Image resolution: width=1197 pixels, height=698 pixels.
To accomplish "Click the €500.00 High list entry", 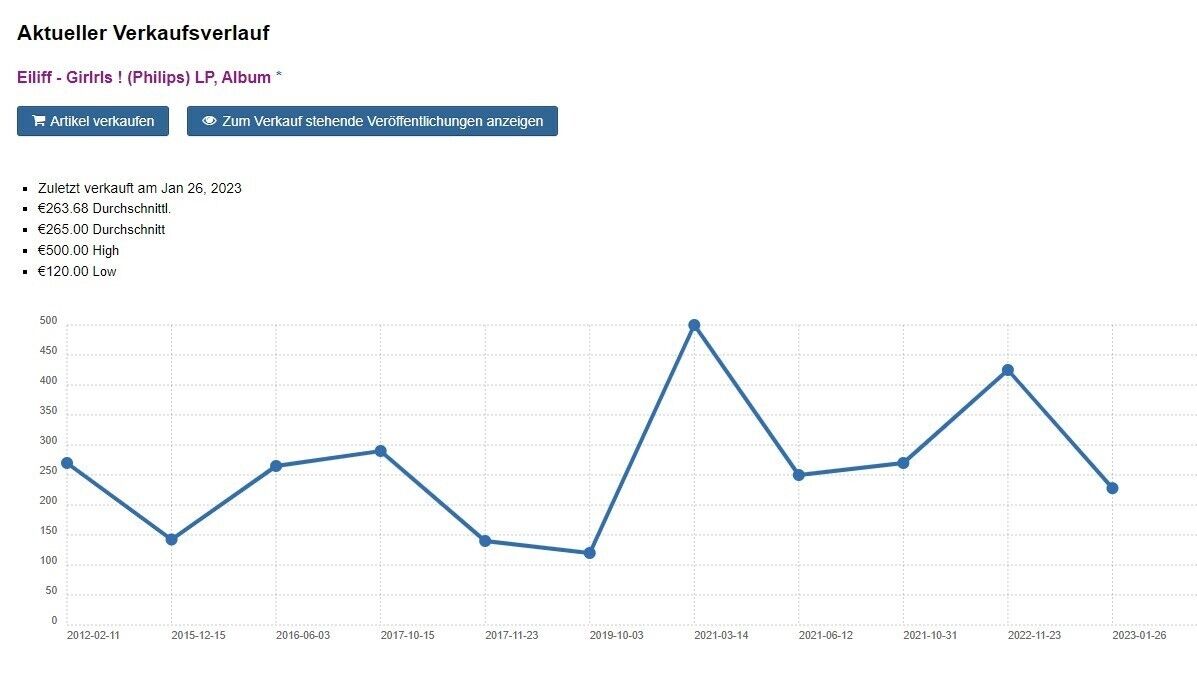I will pyautogui.click(x=79, y=250).
